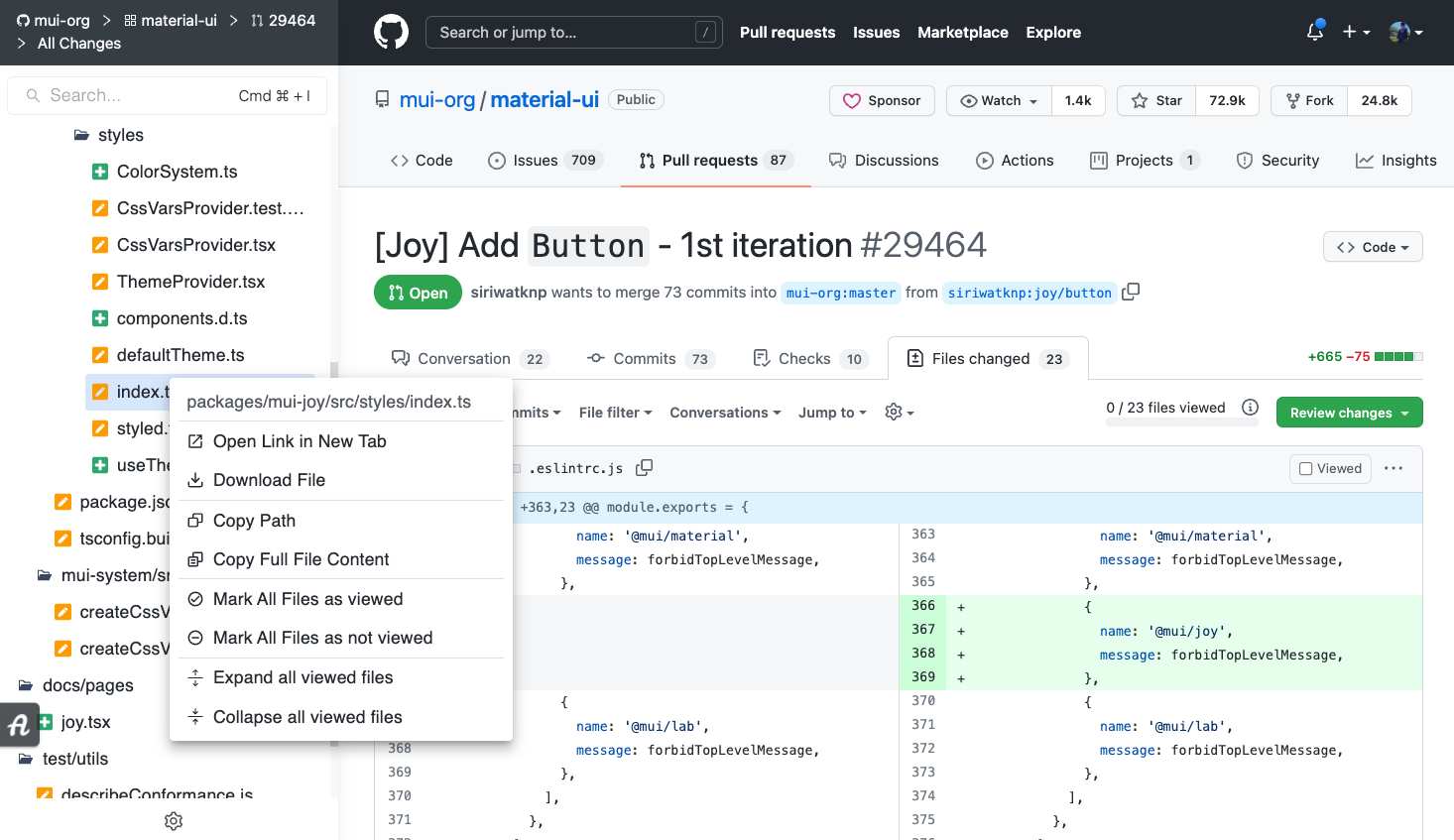Focus the sidebar Search field
This screenshot has height=840, width=1454.
pyautogui.click(x=167, y=95)
